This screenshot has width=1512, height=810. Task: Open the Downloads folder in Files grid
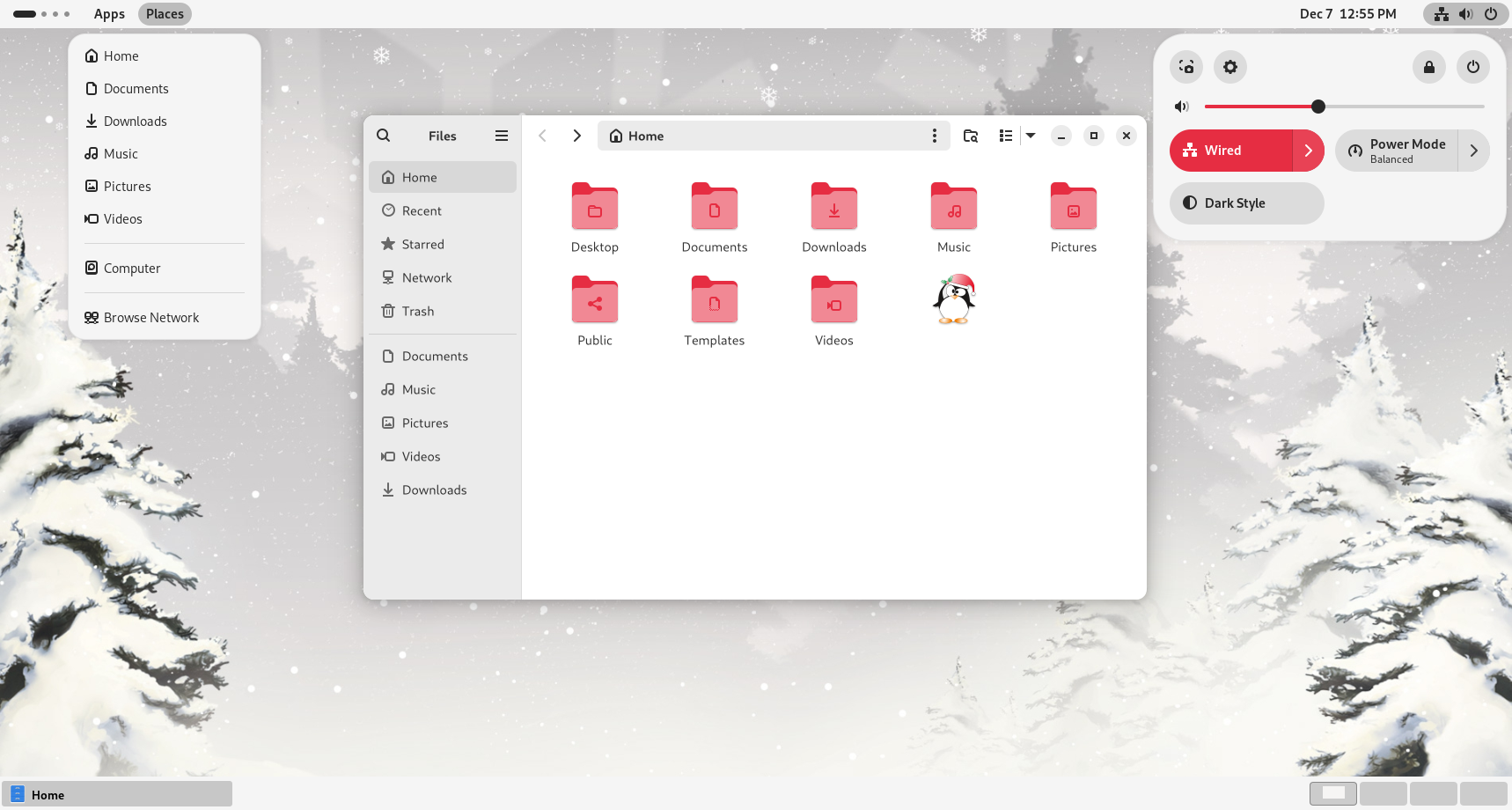834,207
